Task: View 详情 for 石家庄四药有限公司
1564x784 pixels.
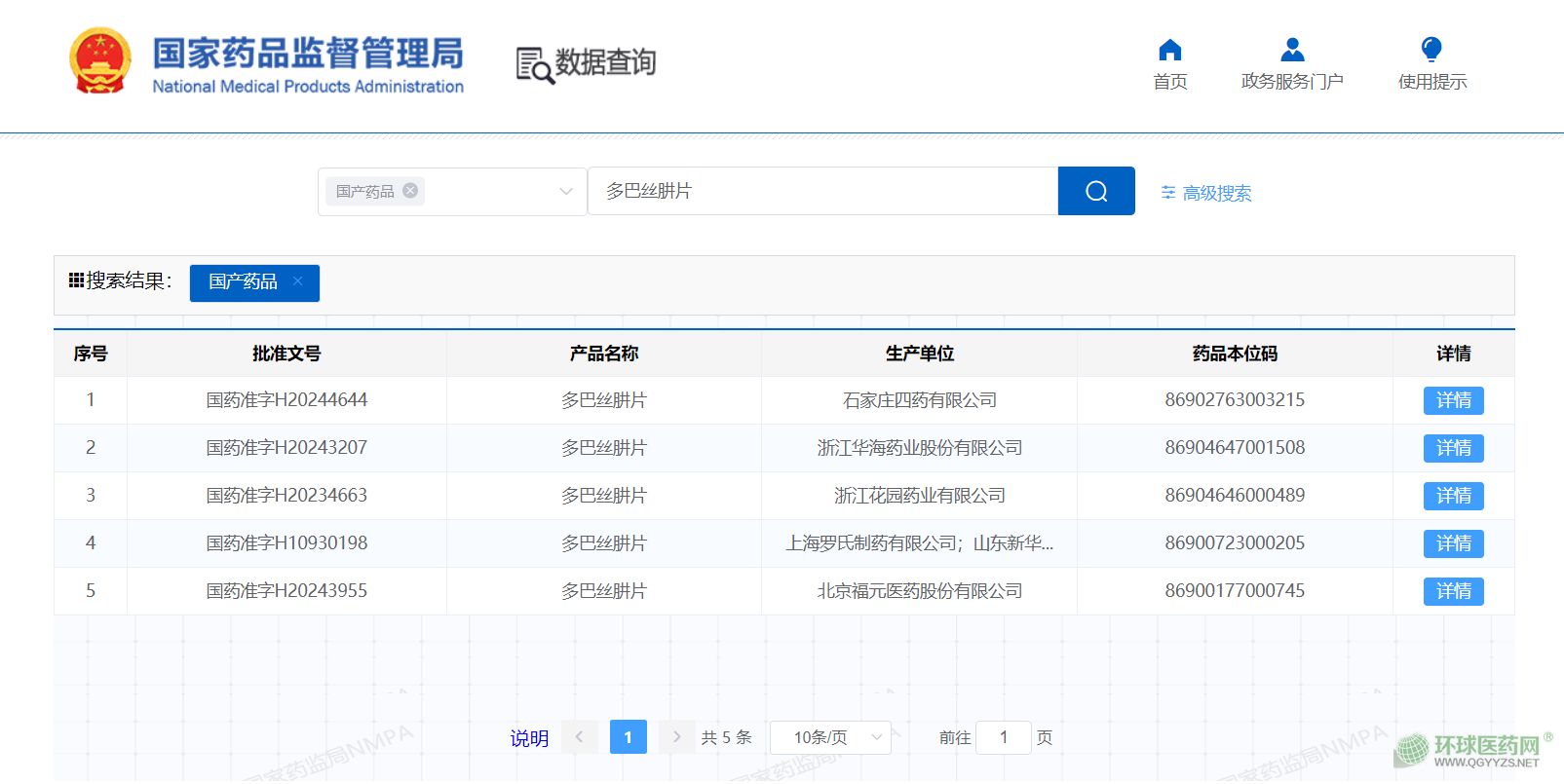Action: click(1453, 400)
